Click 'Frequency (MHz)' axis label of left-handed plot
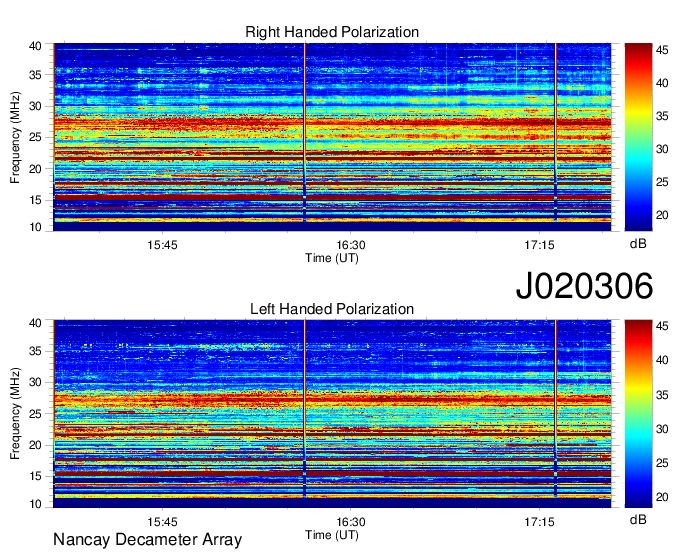The height and width of the screenshot is (552, 680). pos(15,414)
